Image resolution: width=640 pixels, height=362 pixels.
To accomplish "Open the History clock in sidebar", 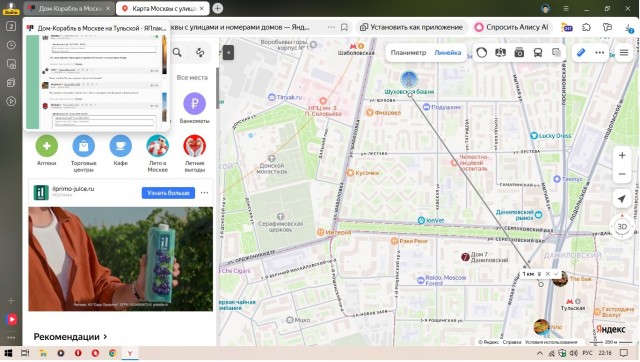I will tap(11, 45).
